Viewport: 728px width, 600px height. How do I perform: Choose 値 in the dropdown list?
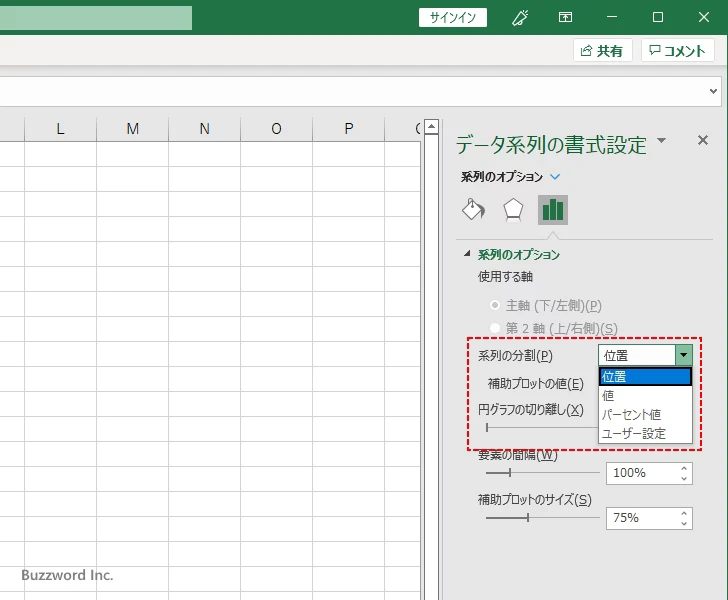(645, 396)
